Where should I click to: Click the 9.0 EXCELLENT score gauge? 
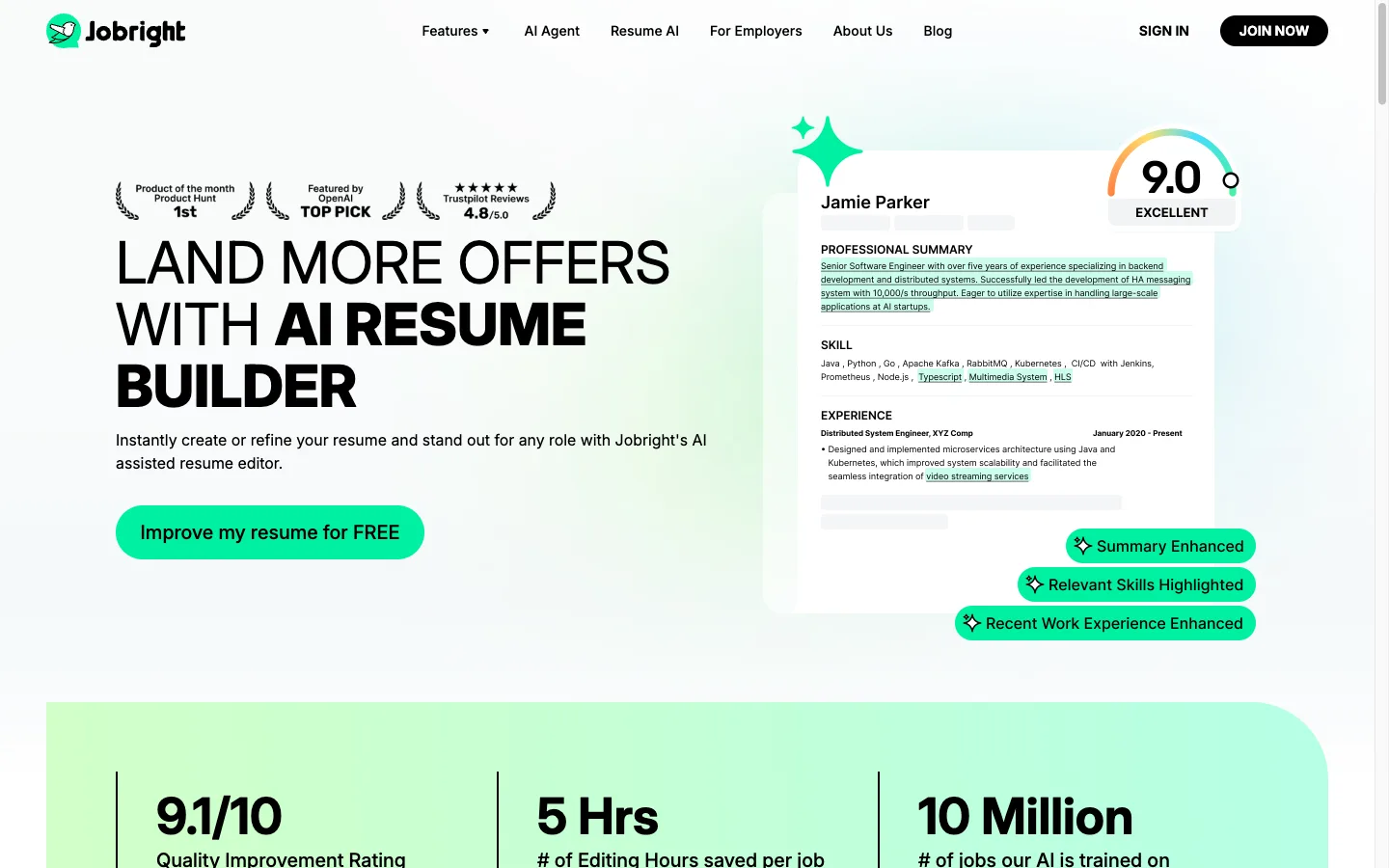point(1172,177)
